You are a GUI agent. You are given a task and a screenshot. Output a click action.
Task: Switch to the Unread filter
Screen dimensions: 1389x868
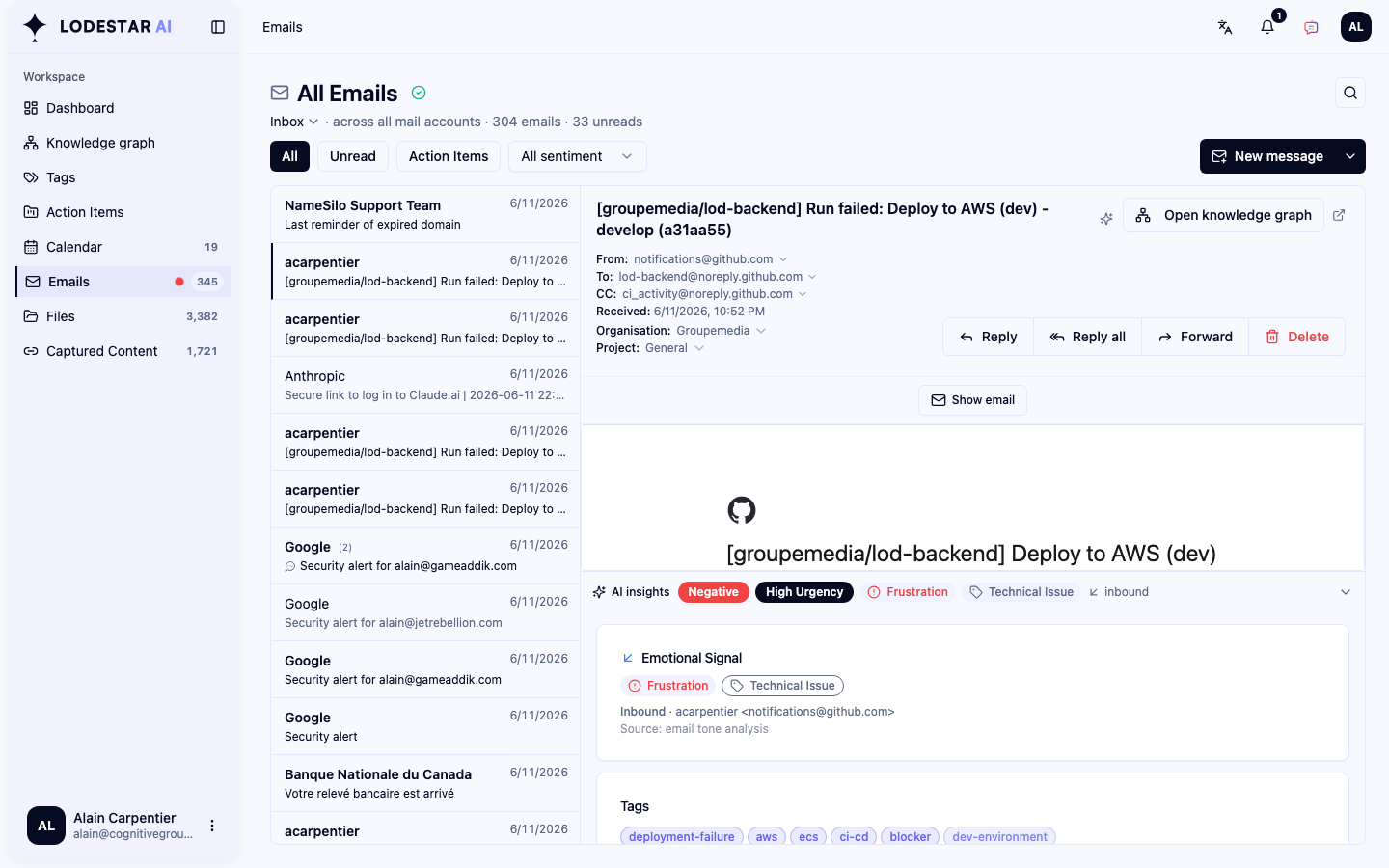coord(353,156)
